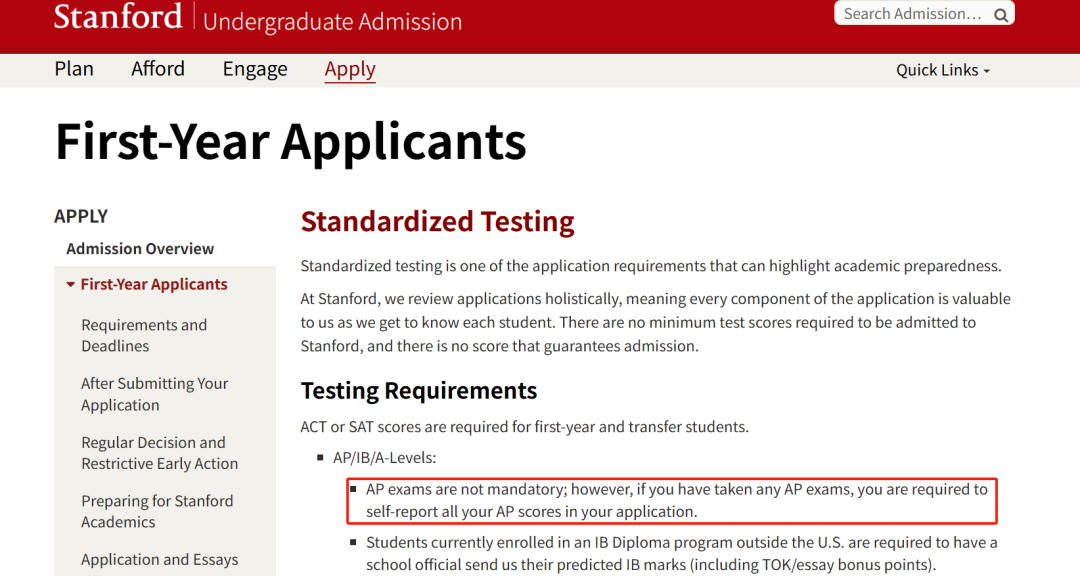
Task: Open Admission Overview in sidebar
Action: 140,249
